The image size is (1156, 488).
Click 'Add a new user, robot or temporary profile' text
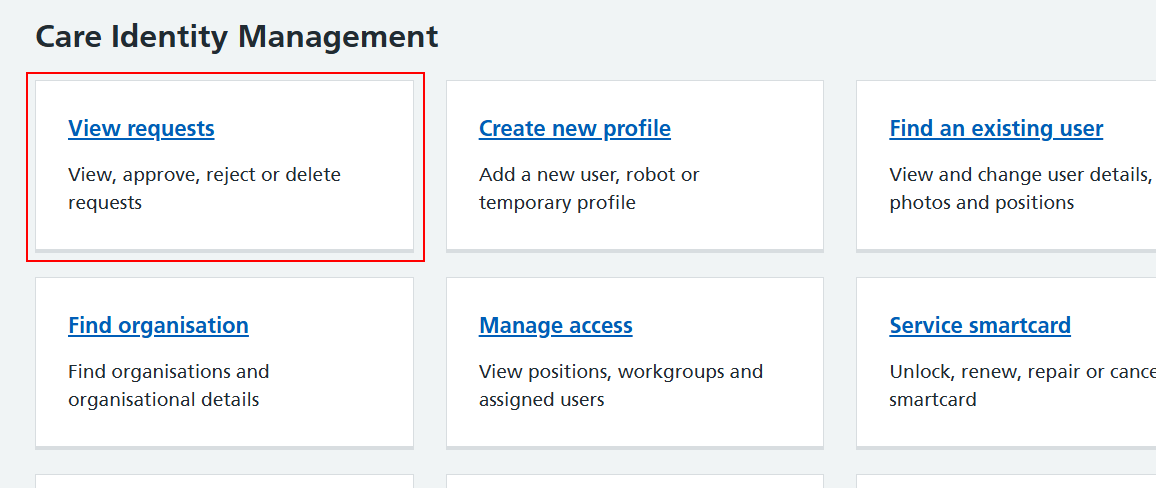[x=589, y=189]
